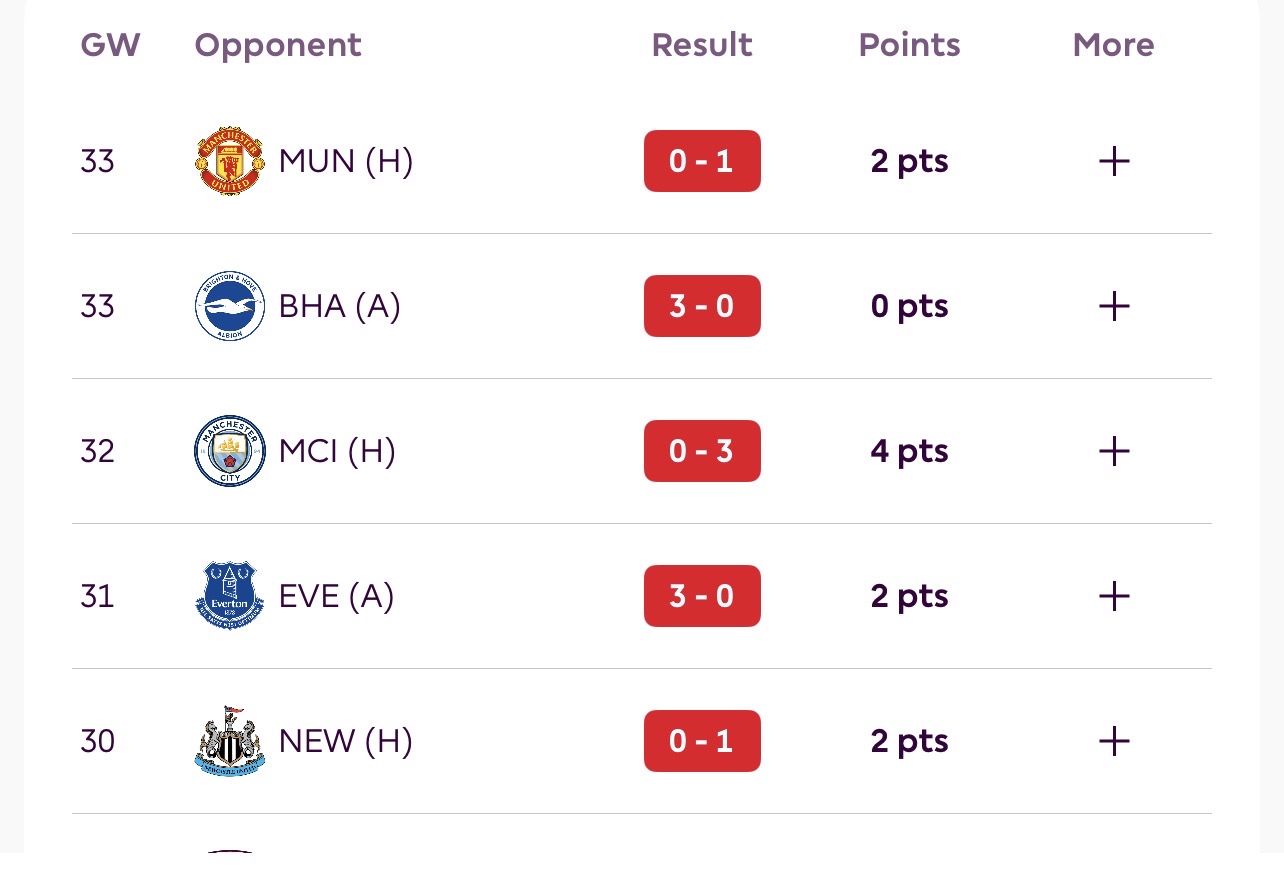Viewport: 1284px width, 869px height.
Task: Click the Everton club crest
Action: (x=230, y=596)
